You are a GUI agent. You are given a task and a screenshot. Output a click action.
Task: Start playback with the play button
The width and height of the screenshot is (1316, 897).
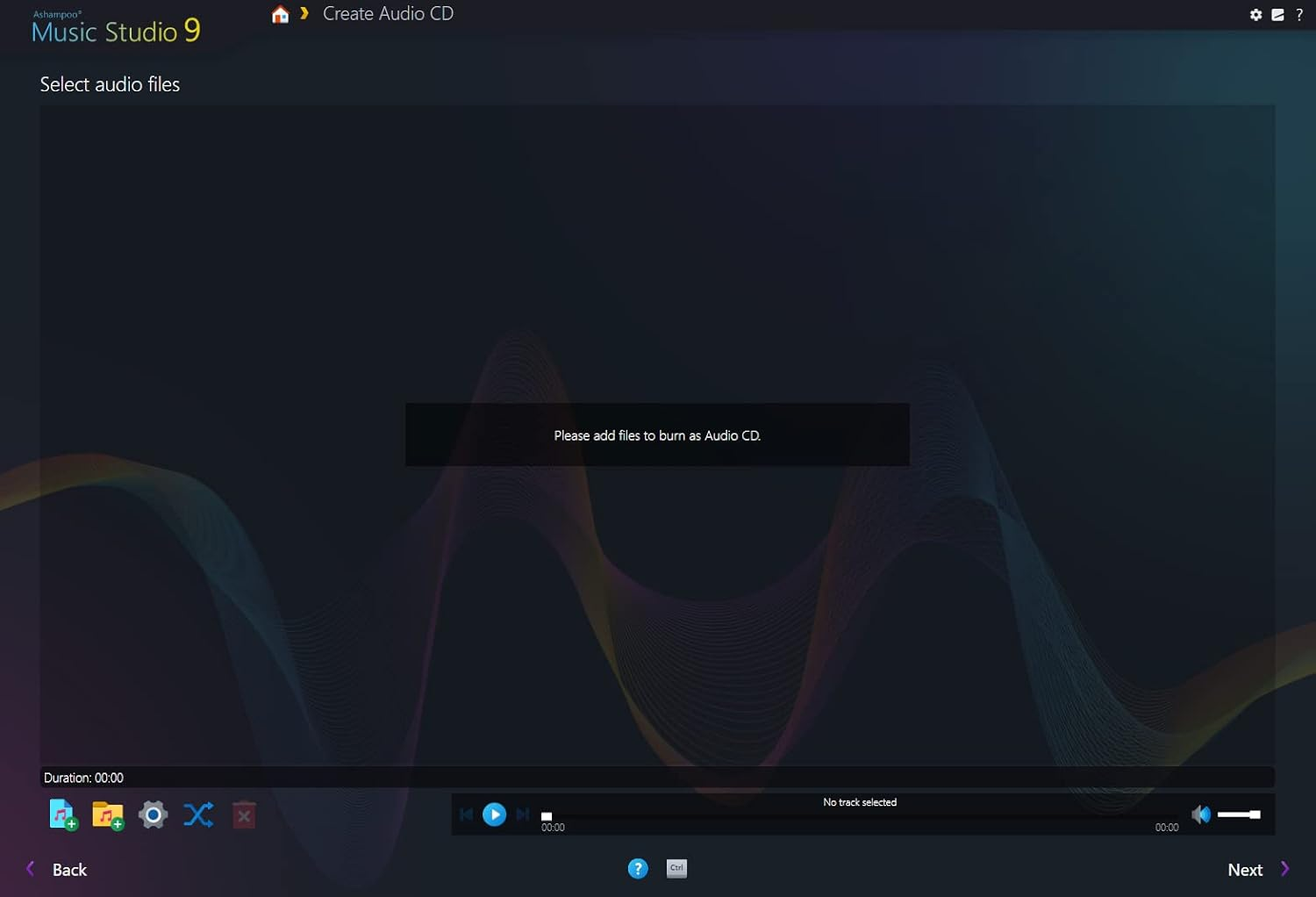[x=494, y=814]
